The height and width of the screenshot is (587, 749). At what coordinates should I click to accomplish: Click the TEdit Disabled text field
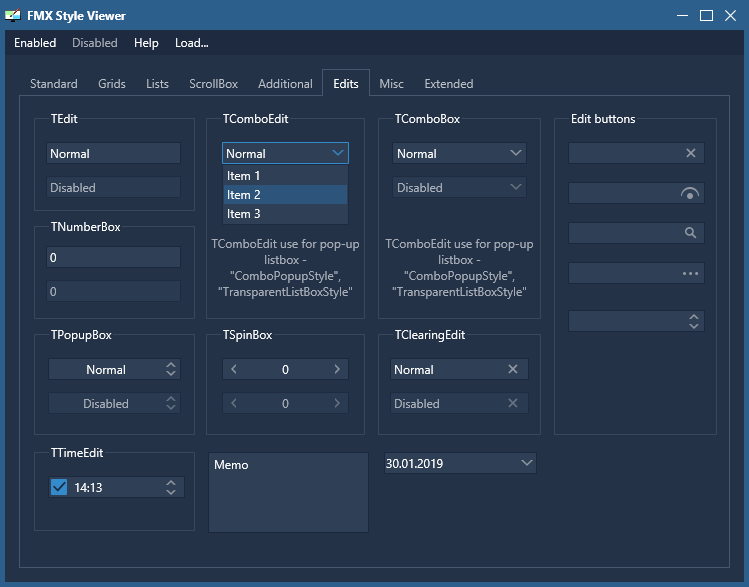coord(113,187)
